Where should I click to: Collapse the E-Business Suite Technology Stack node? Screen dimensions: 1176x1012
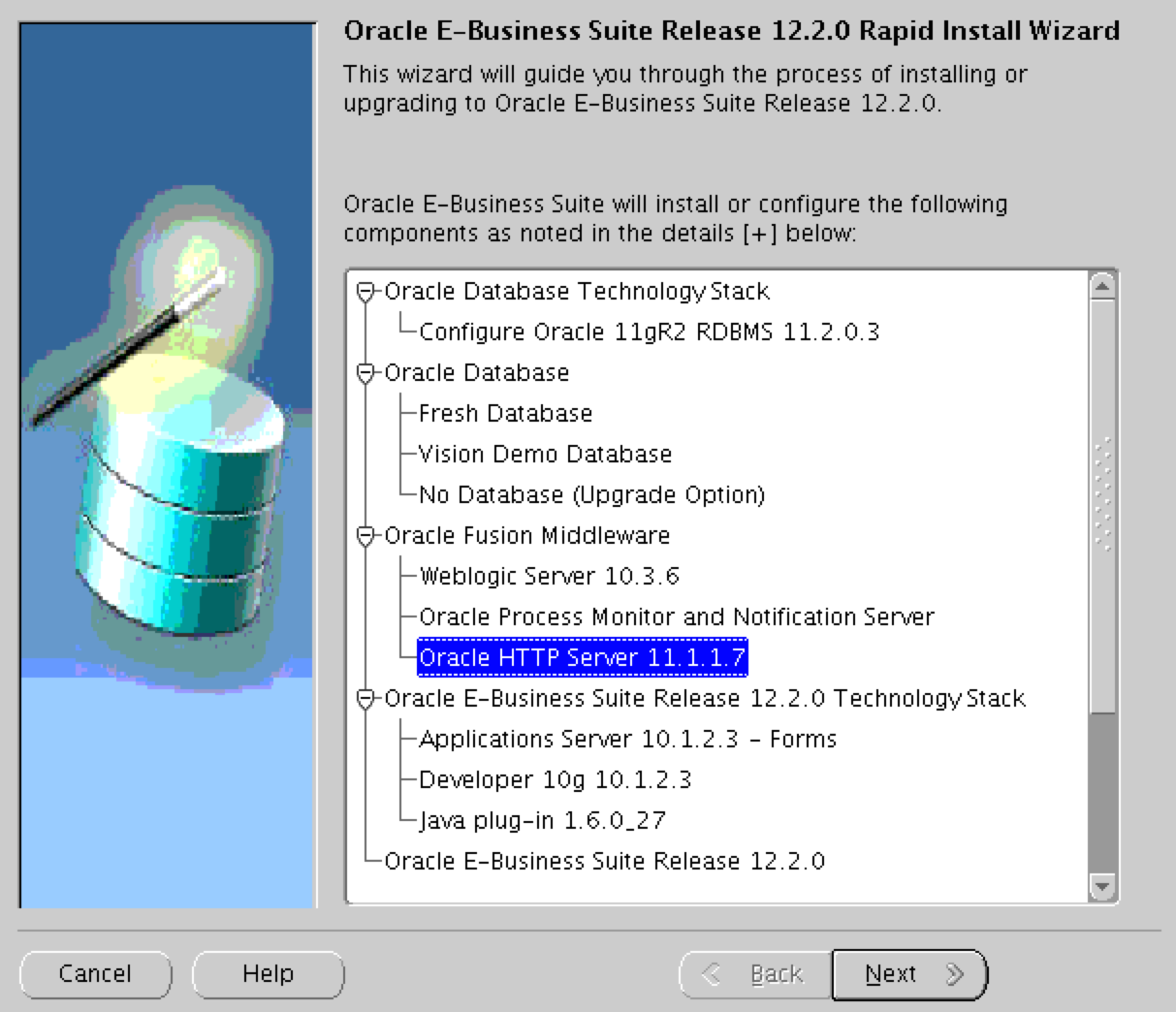click(x=366, y=699)
